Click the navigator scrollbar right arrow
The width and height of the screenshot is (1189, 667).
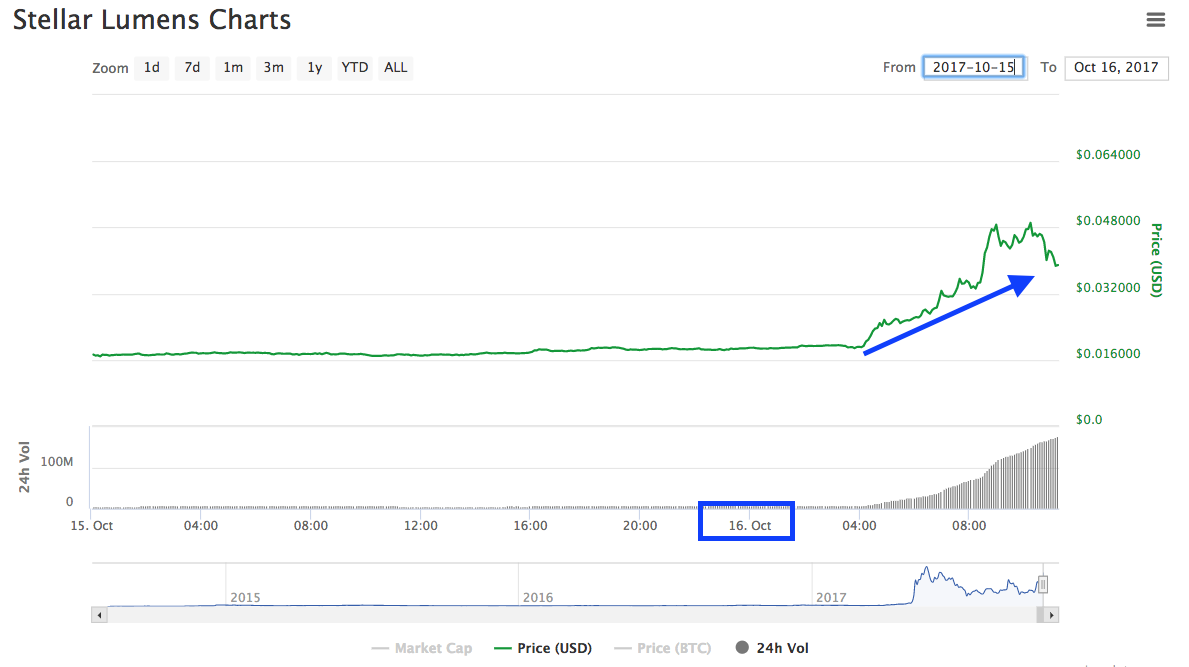[1051, 615]
